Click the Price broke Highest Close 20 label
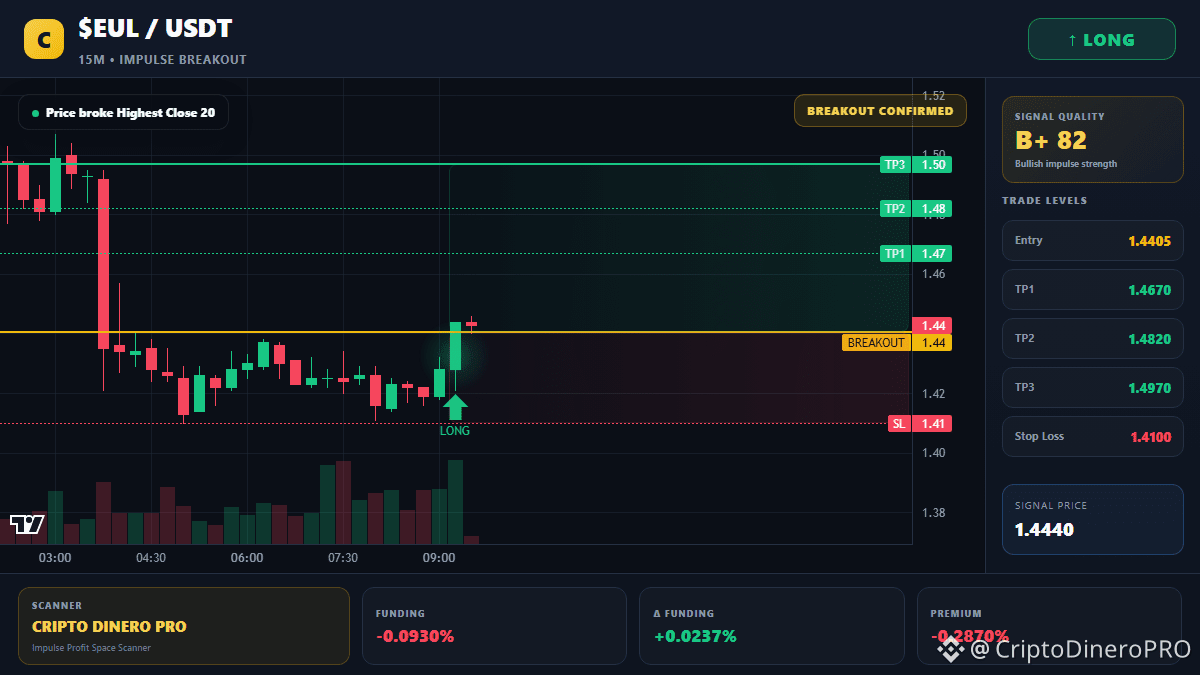The width and height of the screenshot is (1200, 675). tap(123, 113)
